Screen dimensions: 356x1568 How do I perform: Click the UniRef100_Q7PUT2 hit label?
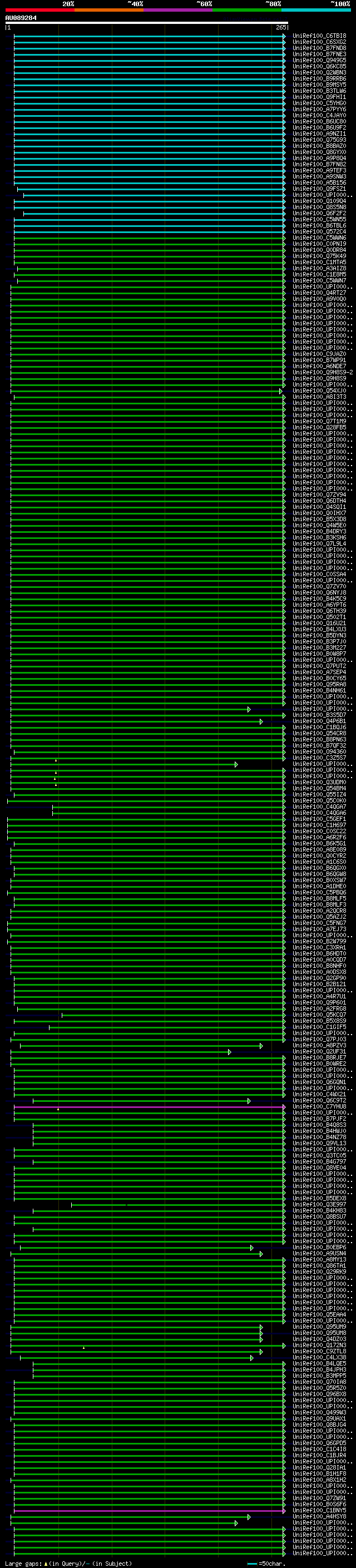319,666
